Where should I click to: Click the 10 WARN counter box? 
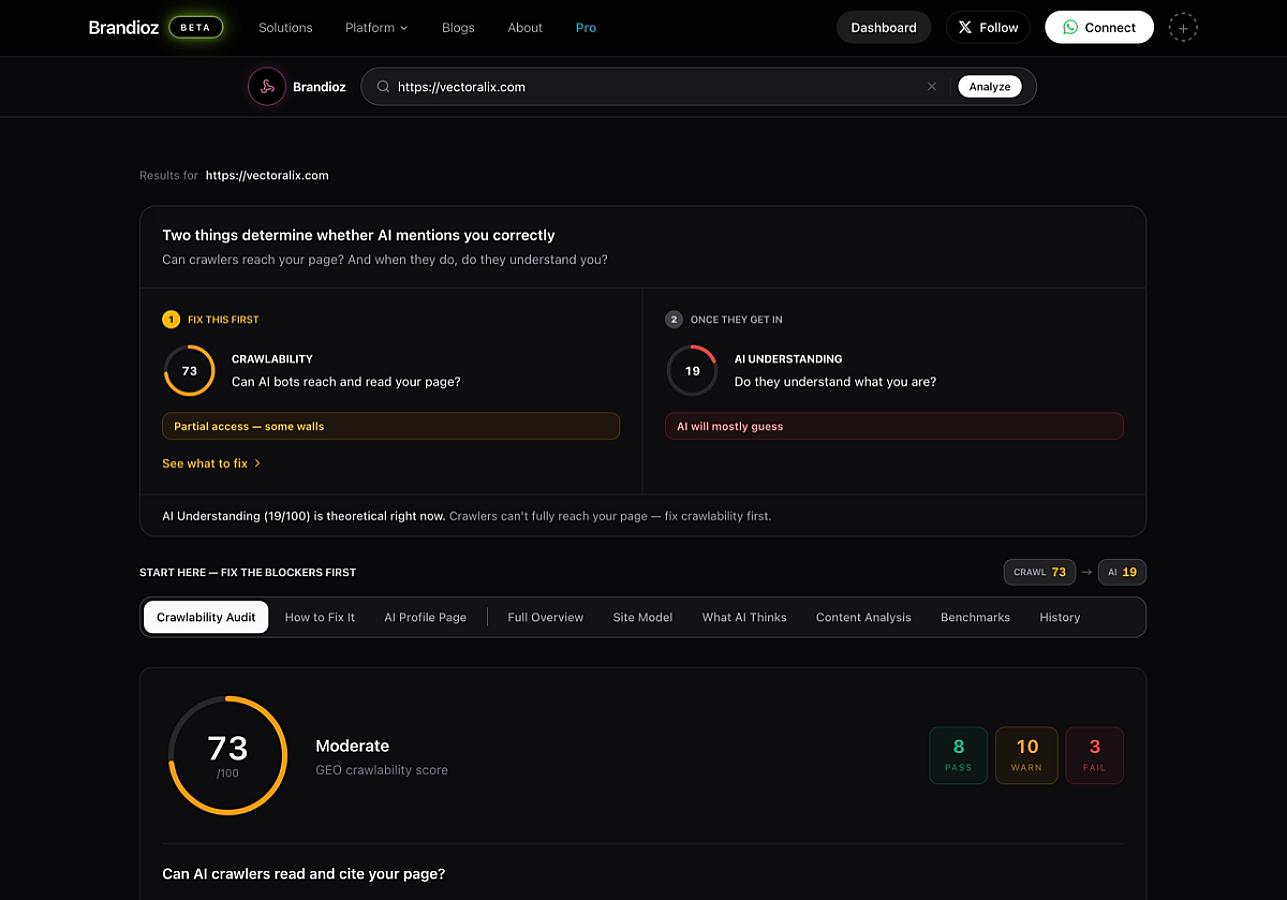pyautogui.click(x=1027, y=755)
